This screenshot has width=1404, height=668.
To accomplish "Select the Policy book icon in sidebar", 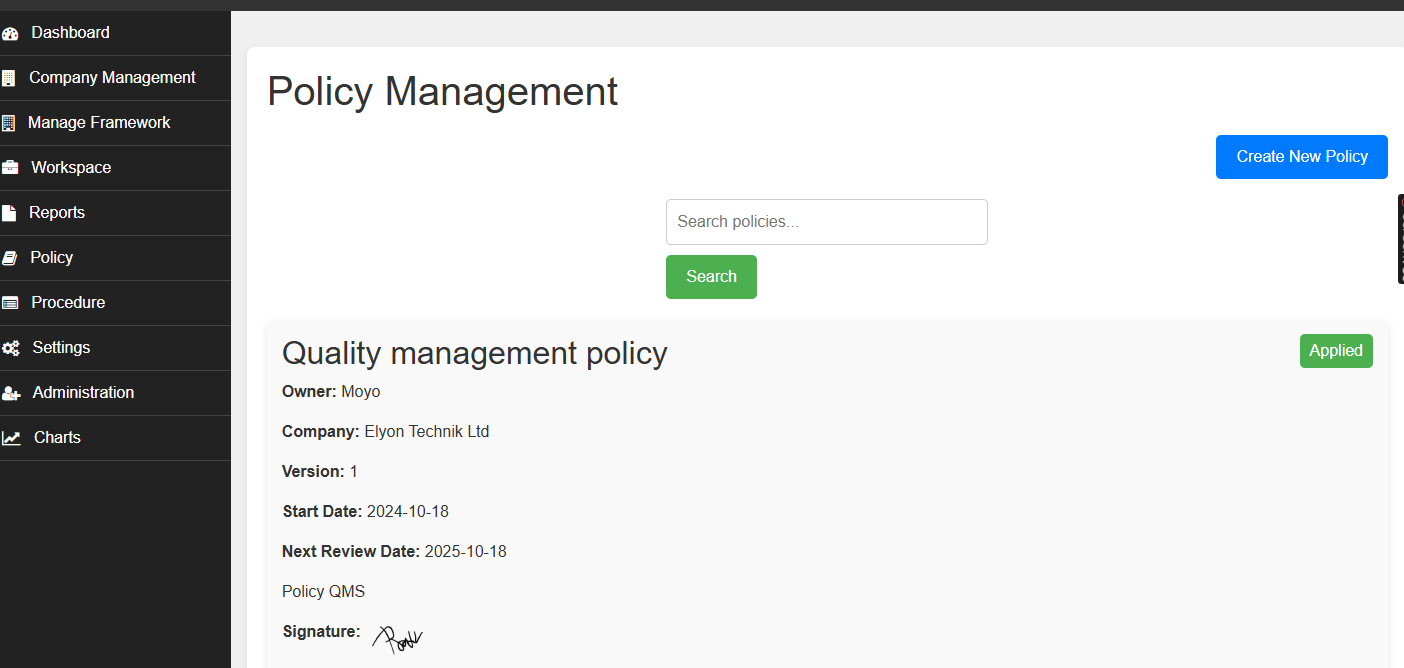I will point(11,257).
